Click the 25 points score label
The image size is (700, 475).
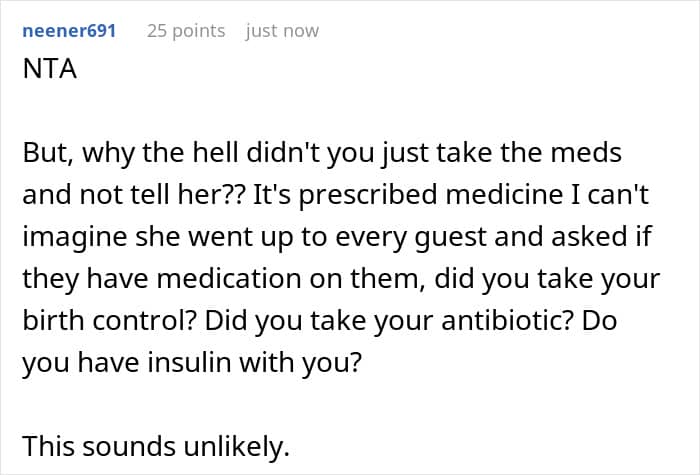pyautogui.click(x=186, y=31)
